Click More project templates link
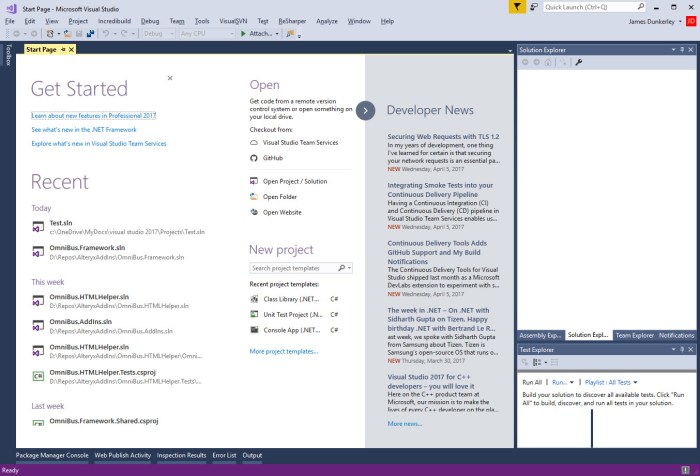 click(x=284, y=351)
